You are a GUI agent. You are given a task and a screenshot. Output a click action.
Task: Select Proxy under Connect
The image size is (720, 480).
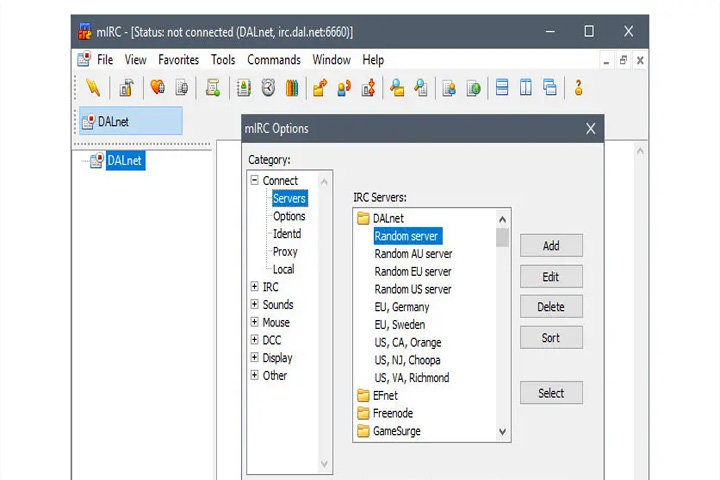[285, 251]
